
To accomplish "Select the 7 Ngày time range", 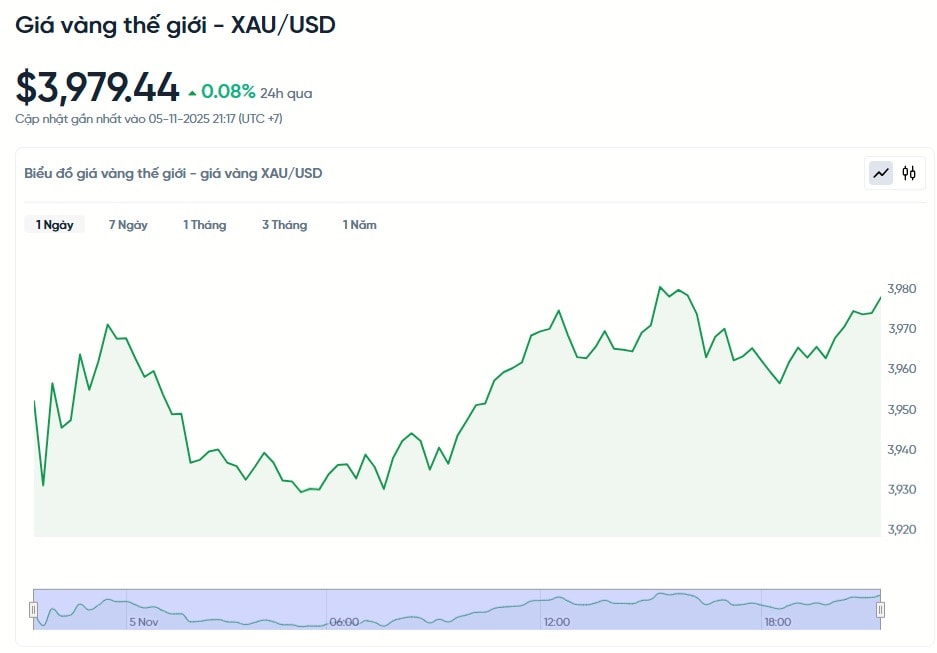I will click(x=128, y=225).
